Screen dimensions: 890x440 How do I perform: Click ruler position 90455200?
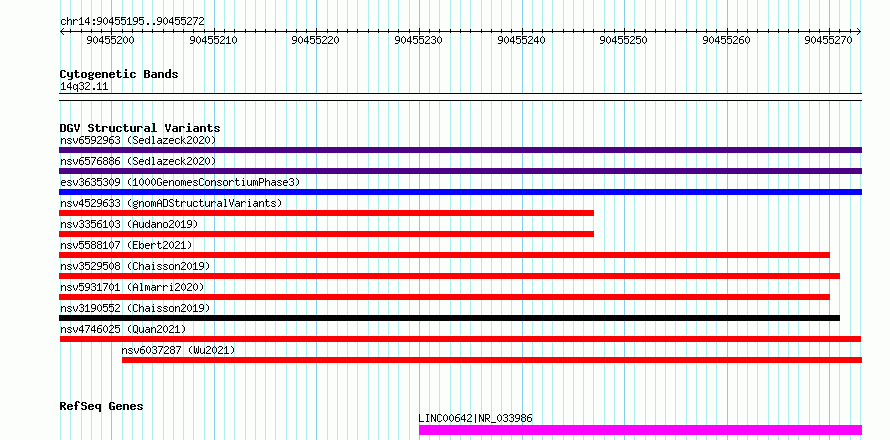pos(111,40)
